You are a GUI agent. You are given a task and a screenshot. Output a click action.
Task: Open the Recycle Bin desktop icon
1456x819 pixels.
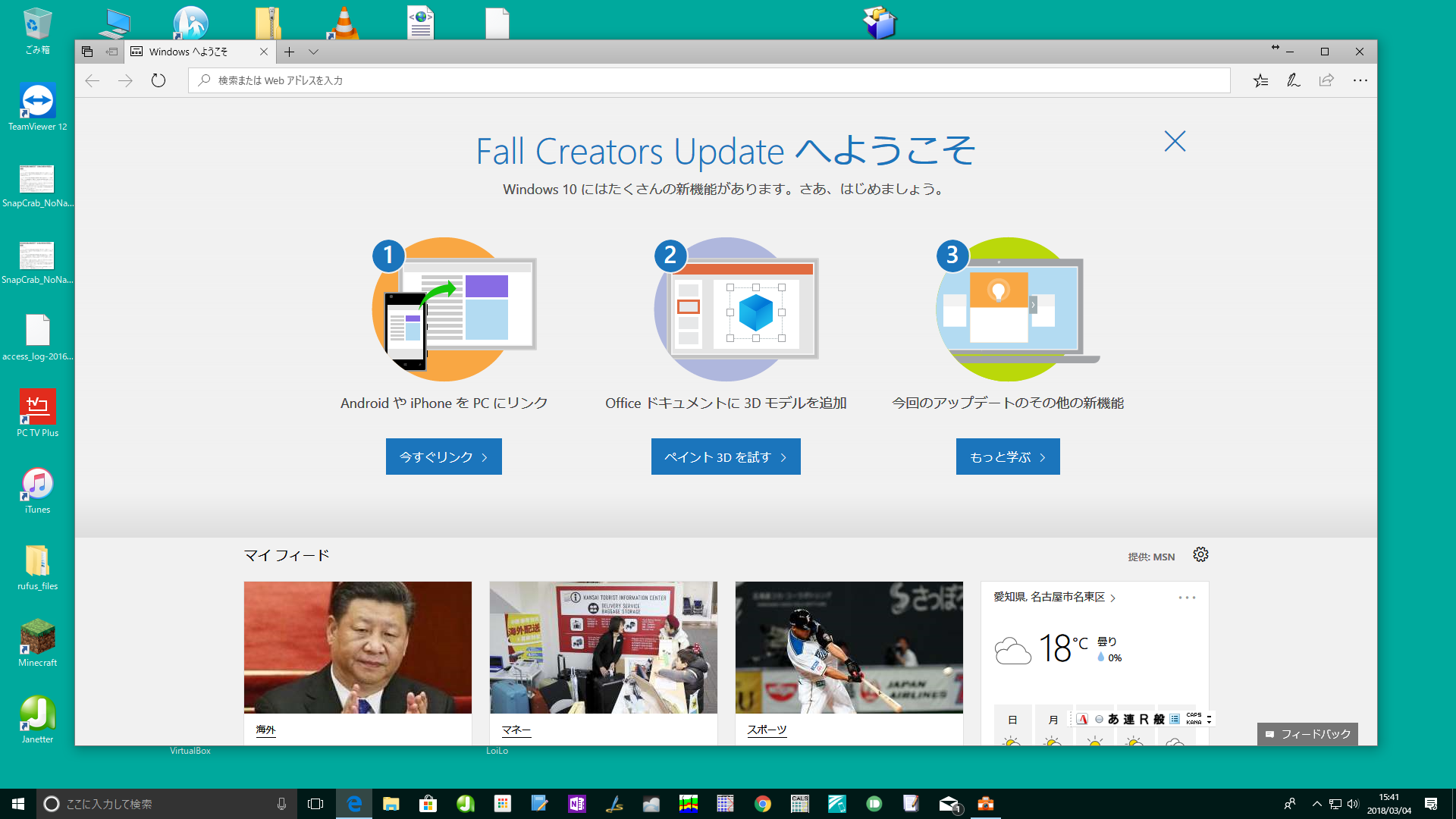(37, 32)
